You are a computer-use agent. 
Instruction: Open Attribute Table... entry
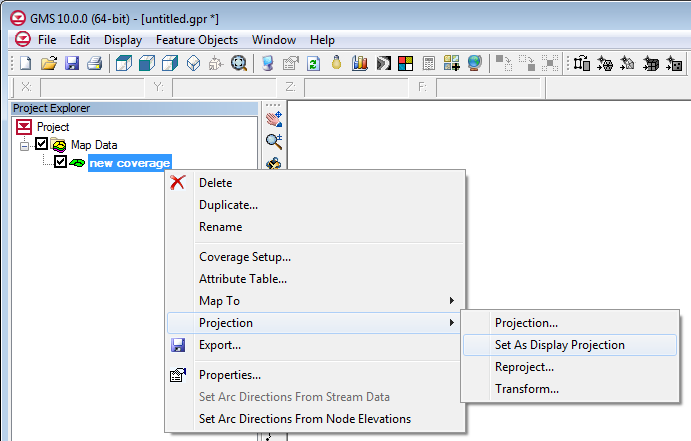click(x=315, y=279)
